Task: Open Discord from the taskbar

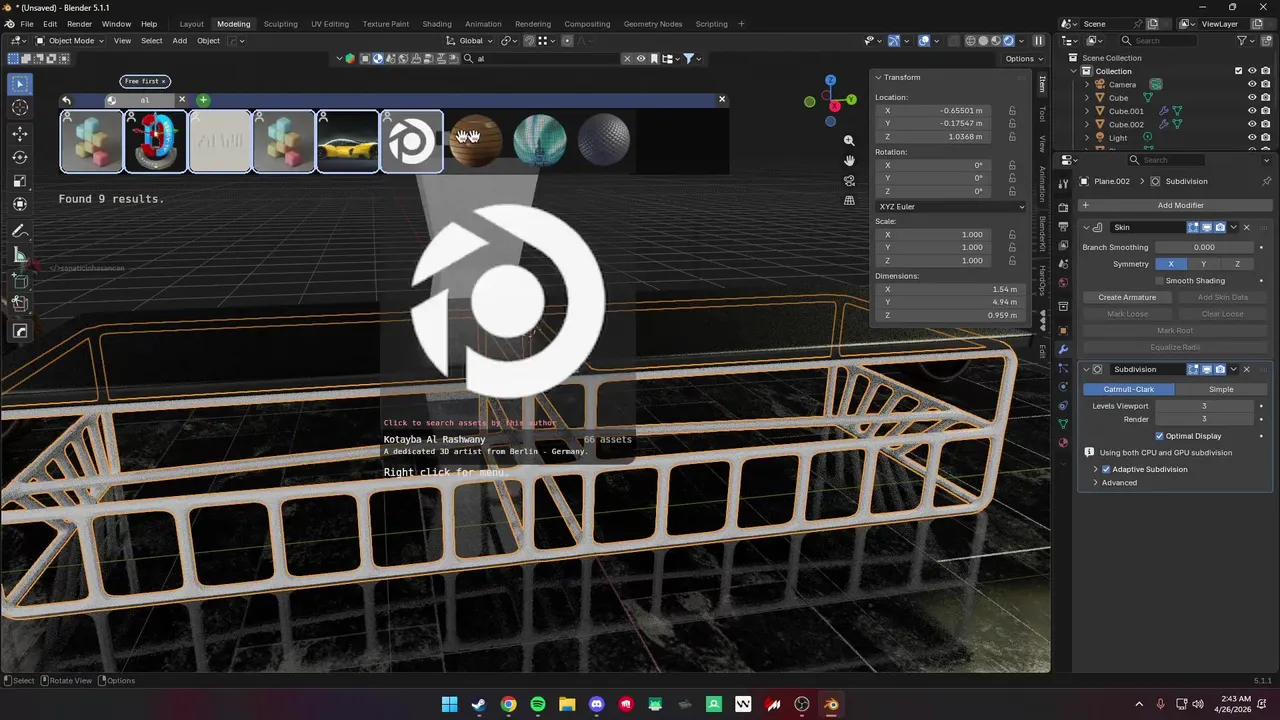Action: coord(597,704)
